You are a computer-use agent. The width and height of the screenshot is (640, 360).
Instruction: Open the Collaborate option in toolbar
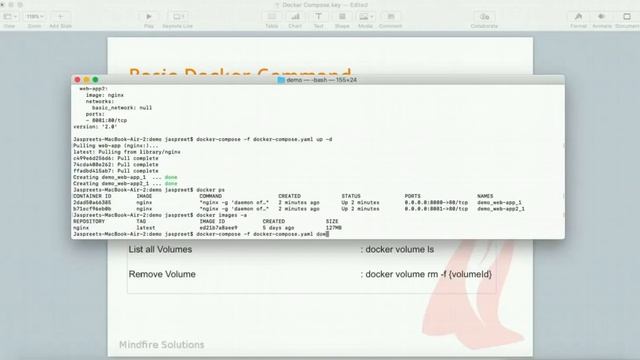point(484,17)
